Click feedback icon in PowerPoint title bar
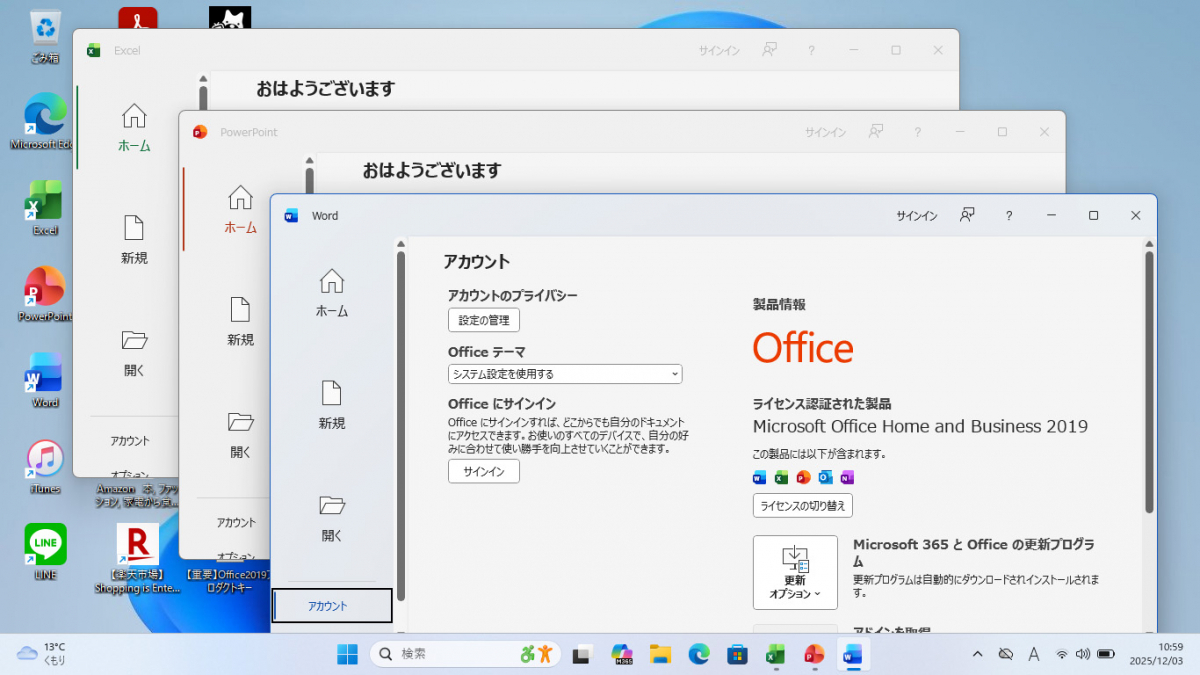This screenshot has width=1200, height=675. (876, 131)
